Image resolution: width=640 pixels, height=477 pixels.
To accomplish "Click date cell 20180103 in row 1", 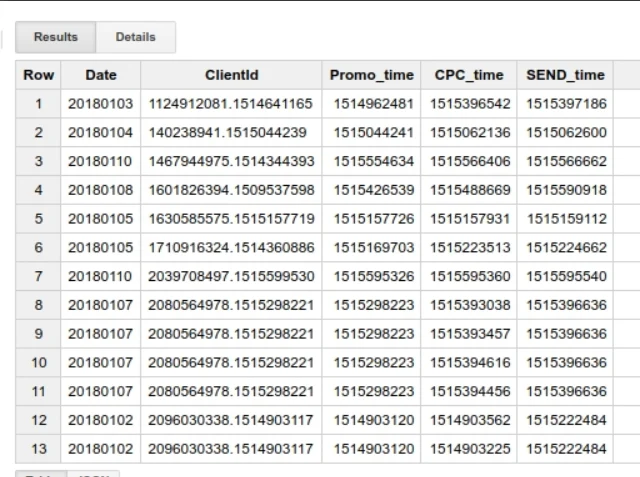I will coord(100,104).
